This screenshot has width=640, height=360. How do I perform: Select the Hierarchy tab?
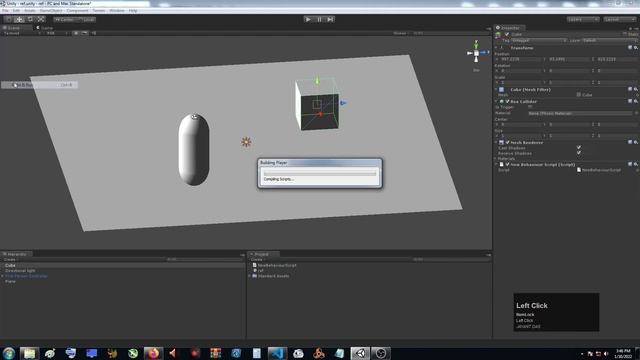pyautogui.click(x=16, y=254)
